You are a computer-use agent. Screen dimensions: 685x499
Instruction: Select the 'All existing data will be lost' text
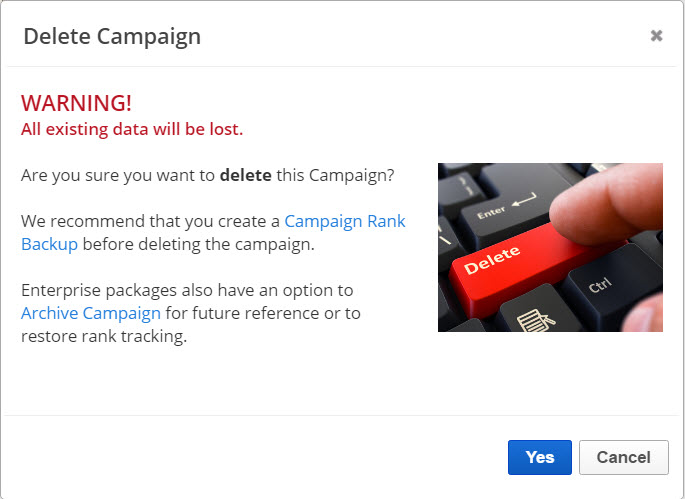coord(132,129)
